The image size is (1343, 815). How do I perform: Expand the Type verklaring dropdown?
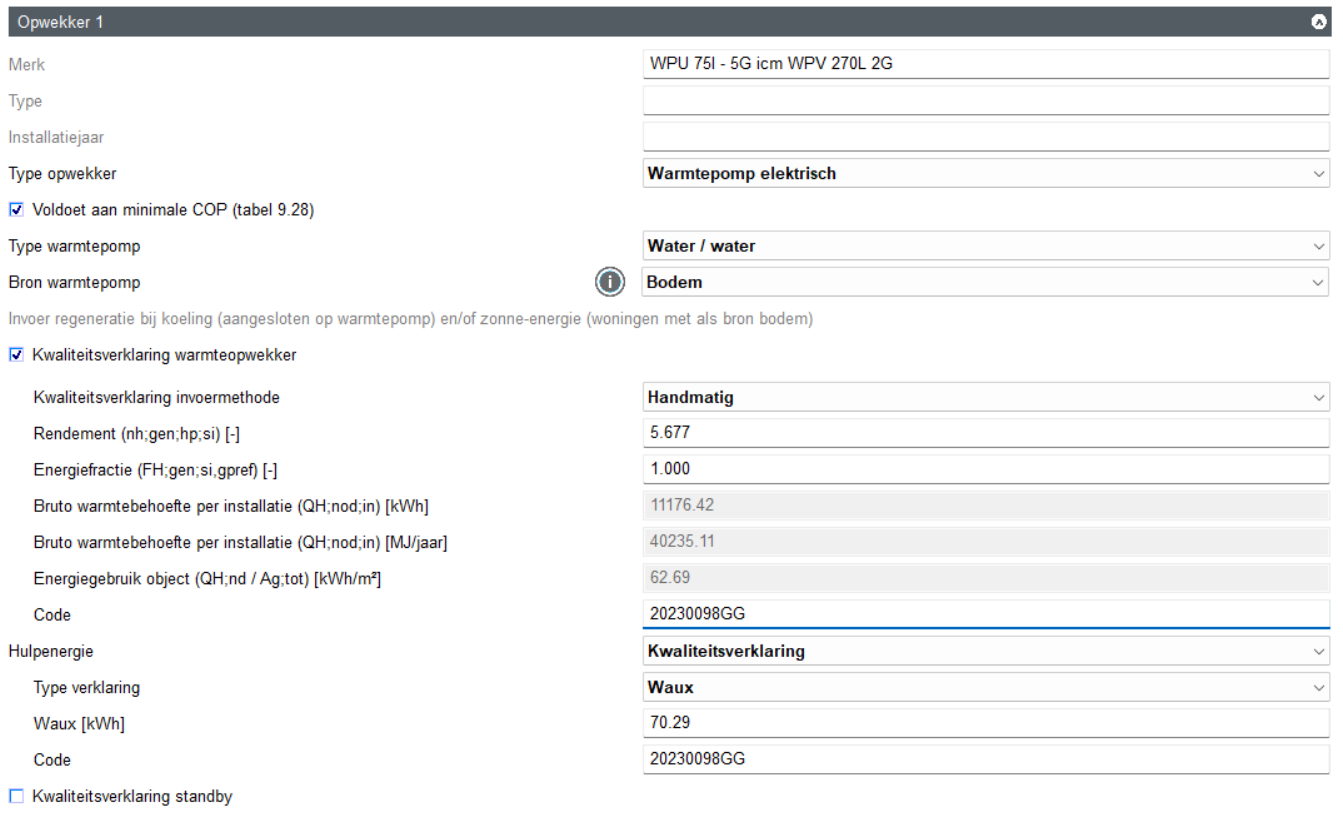[x=985, y=688]
